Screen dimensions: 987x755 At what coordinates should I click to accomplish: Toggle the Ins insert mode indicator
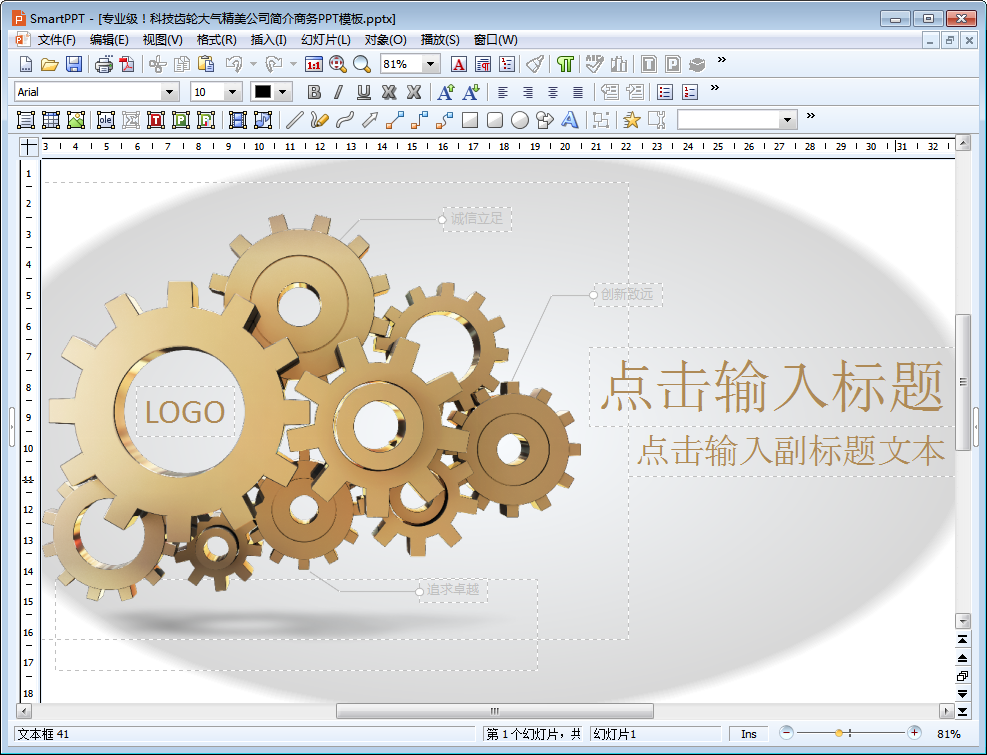click(x=748, y=734)
